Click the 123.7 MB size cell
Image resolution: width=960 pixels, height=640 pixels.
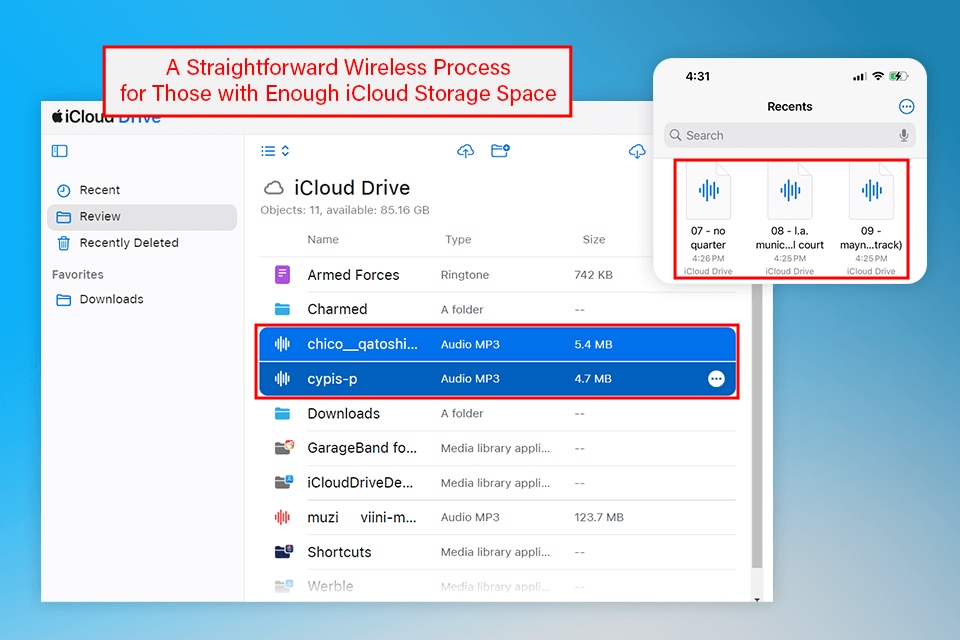(599, 518)
